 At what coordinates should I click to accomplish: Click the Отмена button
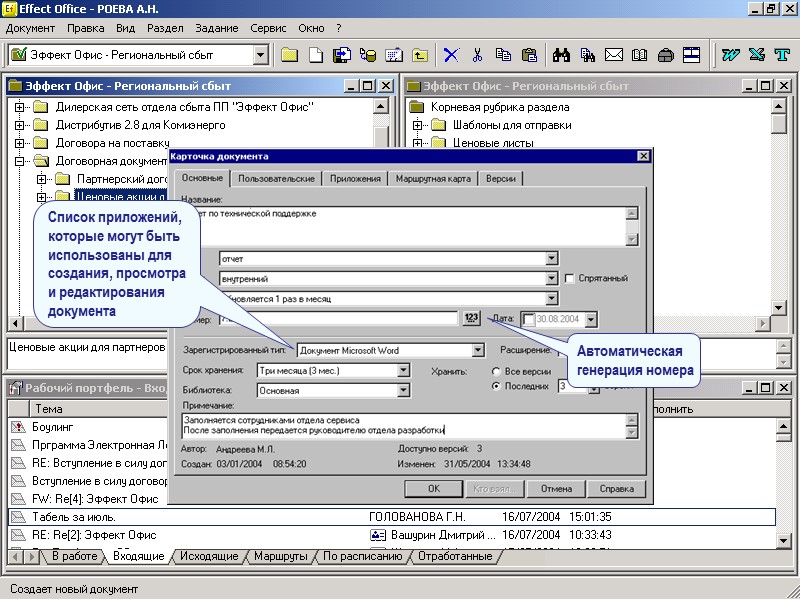[x=556, y=488]
